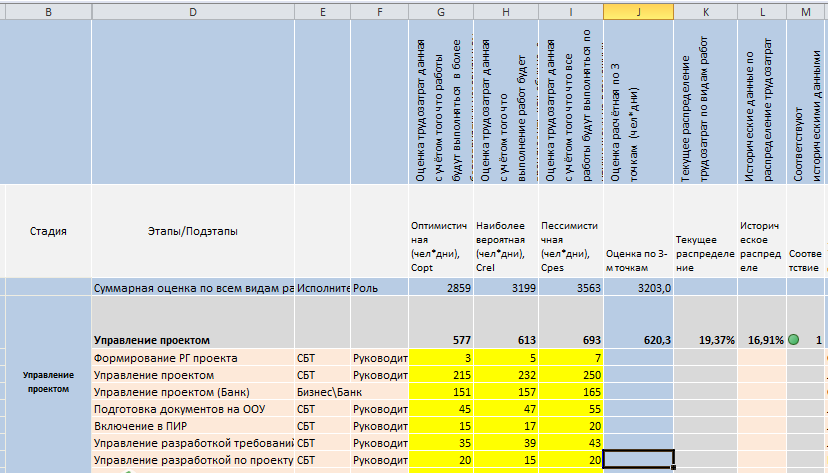Select total value 3563
This screenshot has height=473, width=828.
tap(571, 288)
